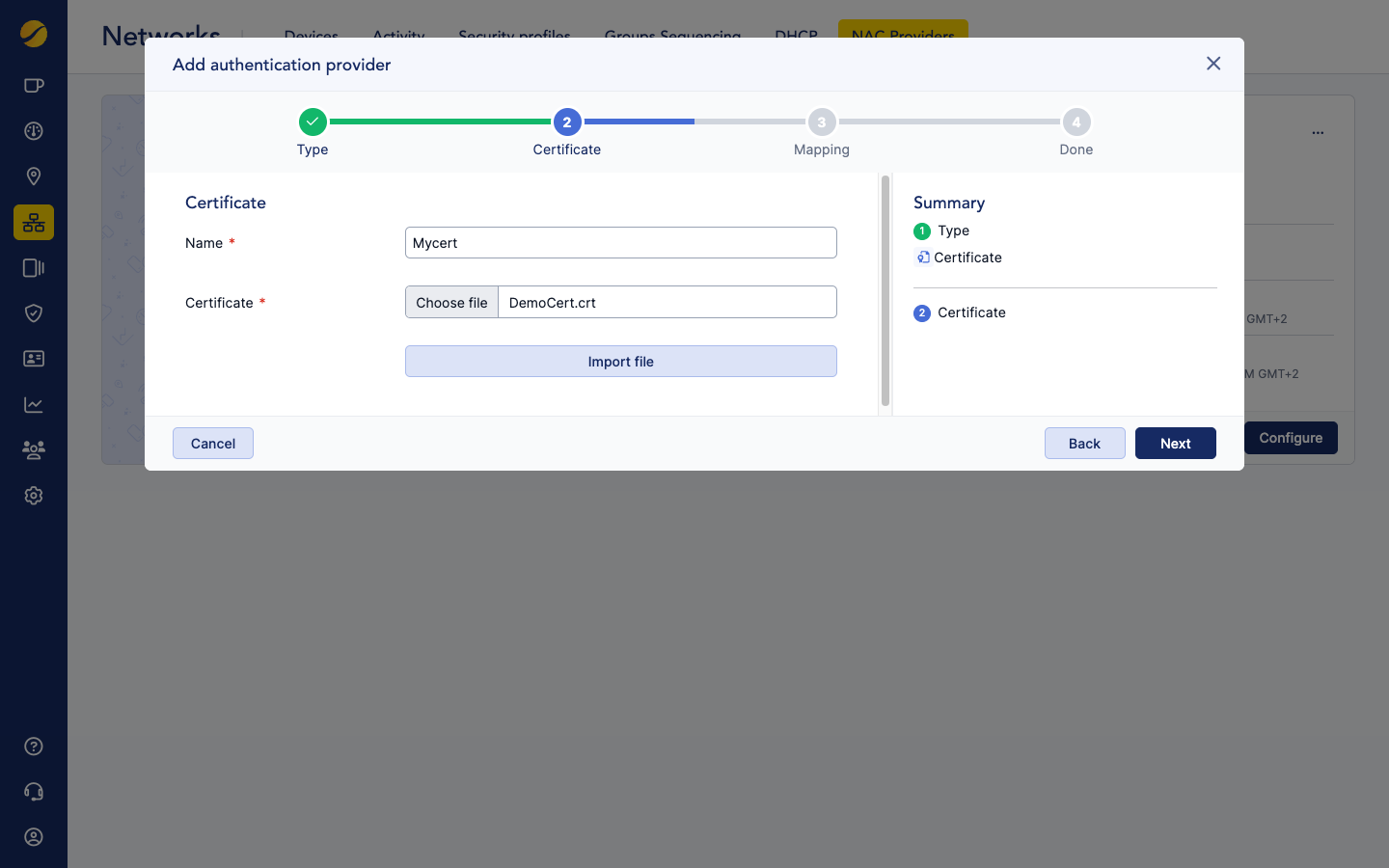This screenshot has width=1389, height=868.
Task: Edit the certificate Name field showing Mycert
Action: (x=620, y=242)
